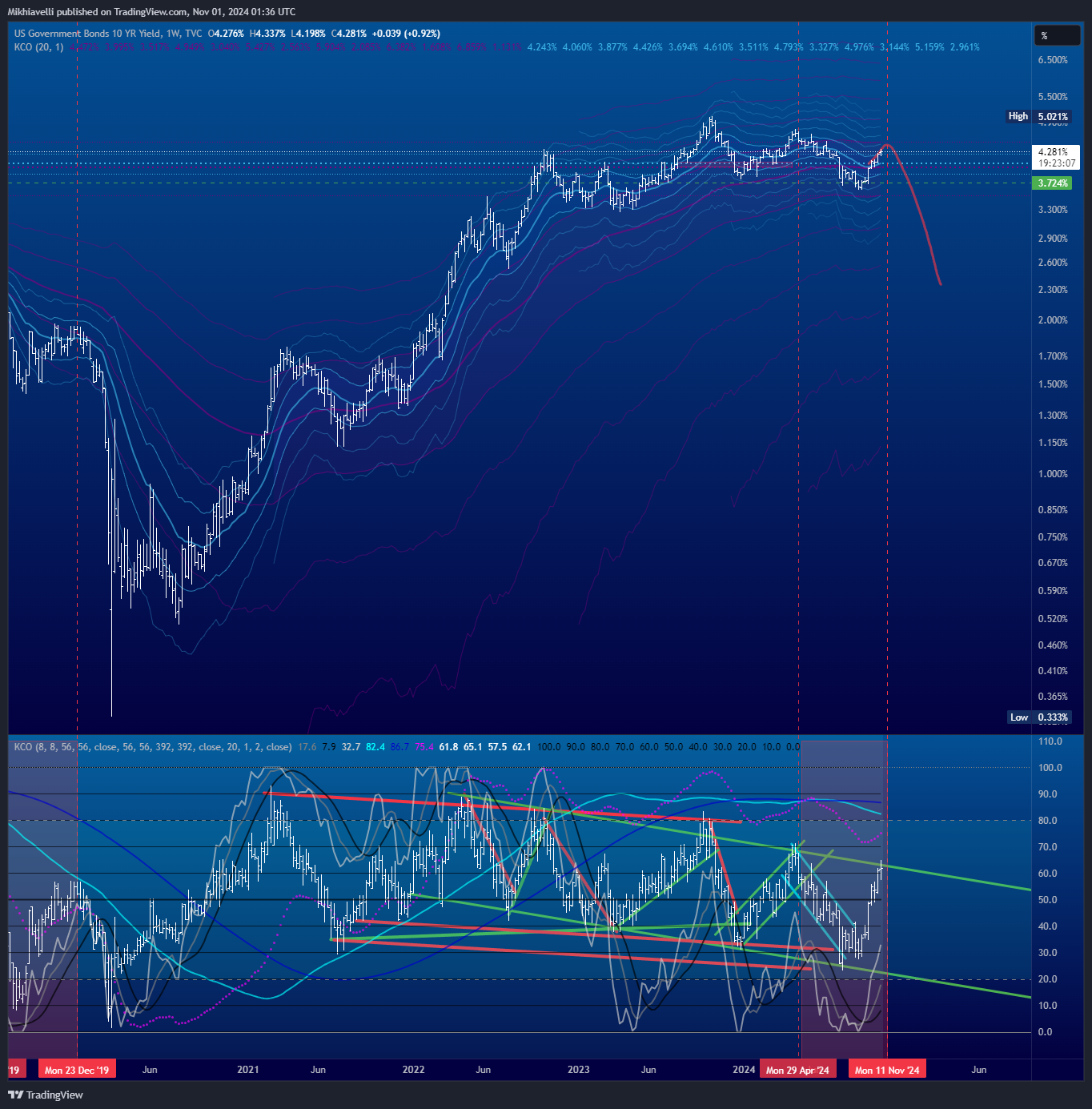
Task: Click the magenta 75.4 value in the lower legend
Action: point(424,747)
